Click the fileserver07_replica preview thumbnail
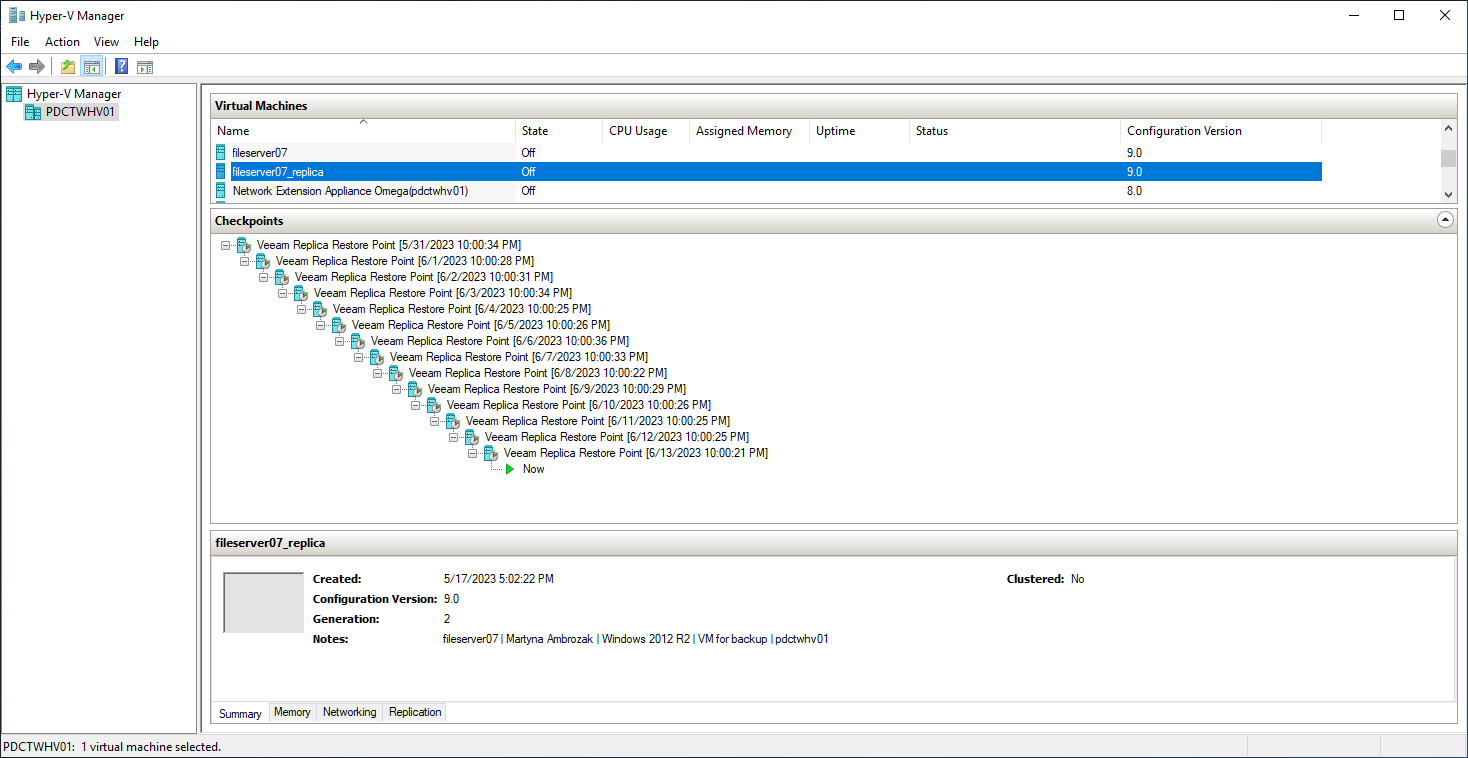Screen dimensions: 1468x758 263,602
